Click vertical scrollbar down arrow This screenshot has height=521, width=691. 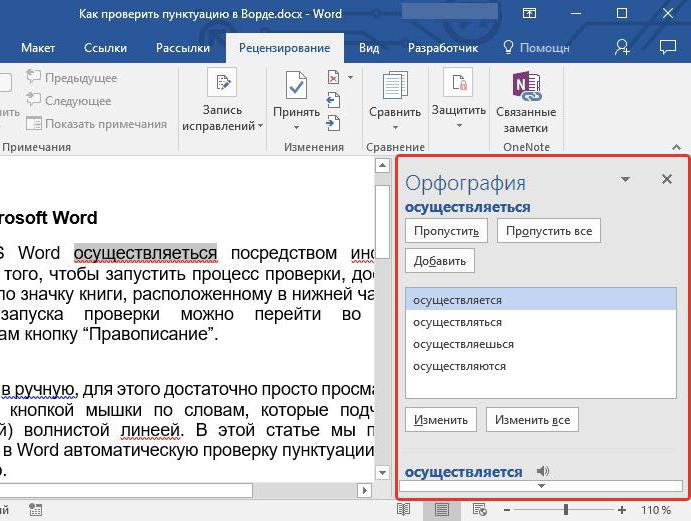(383, 473)
